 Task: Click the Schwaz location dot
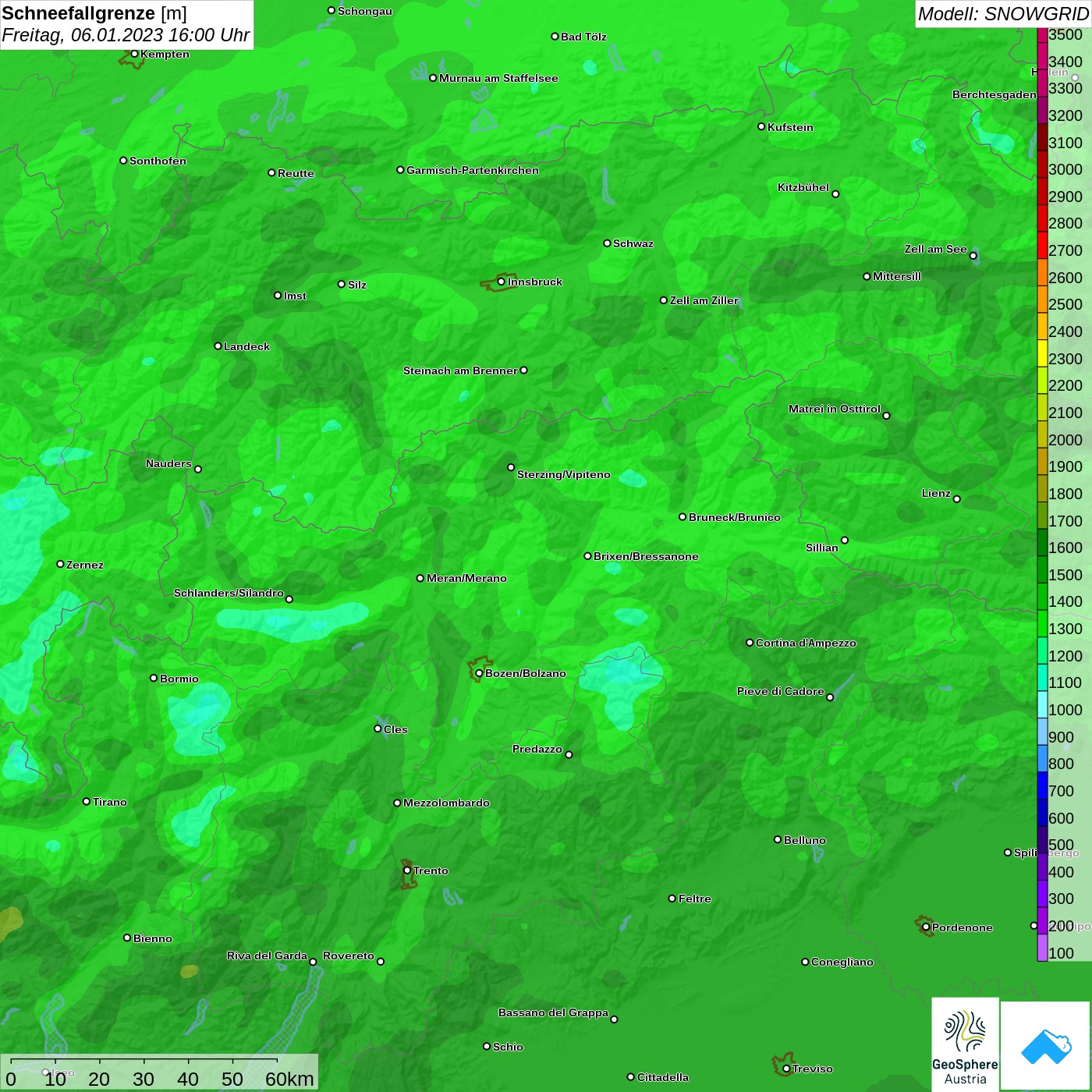(607, 243)
